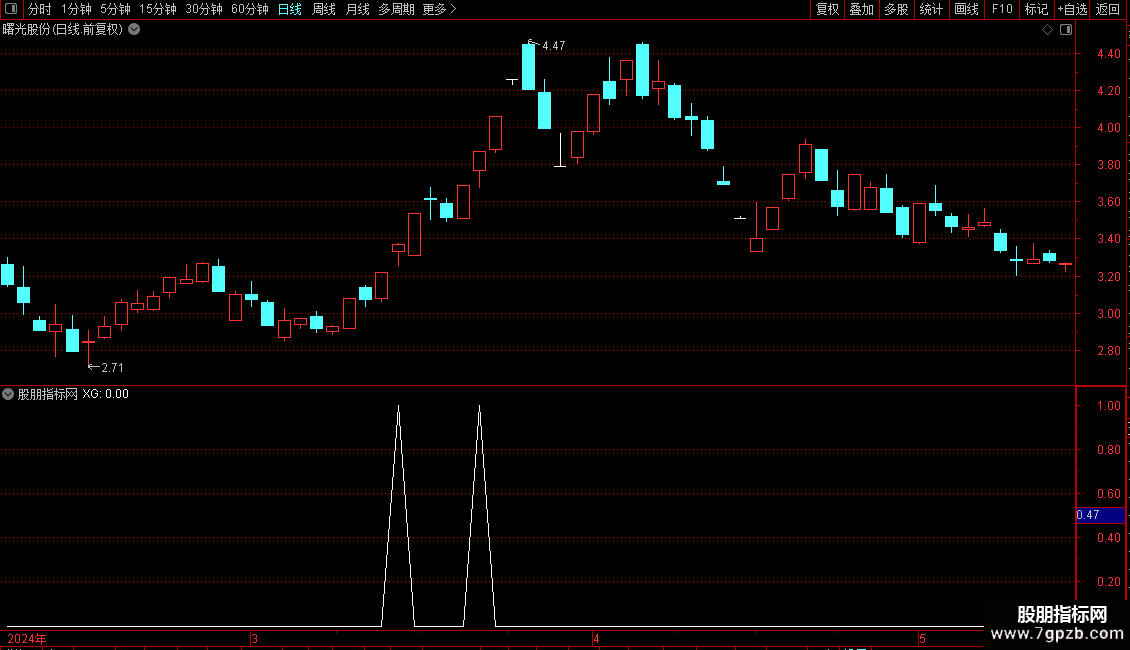Screen dimensions: 1130x650
Task: Select the 60分钟 period
Action: 249,9
